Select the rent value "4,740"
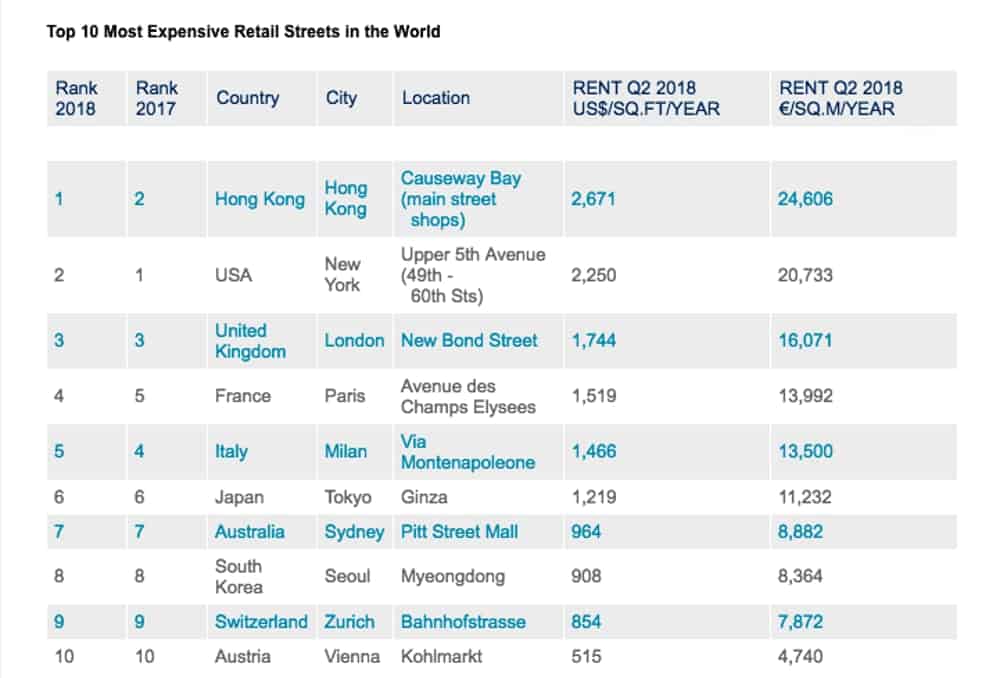Screen dimensions: 1000x678 (800, 656)
